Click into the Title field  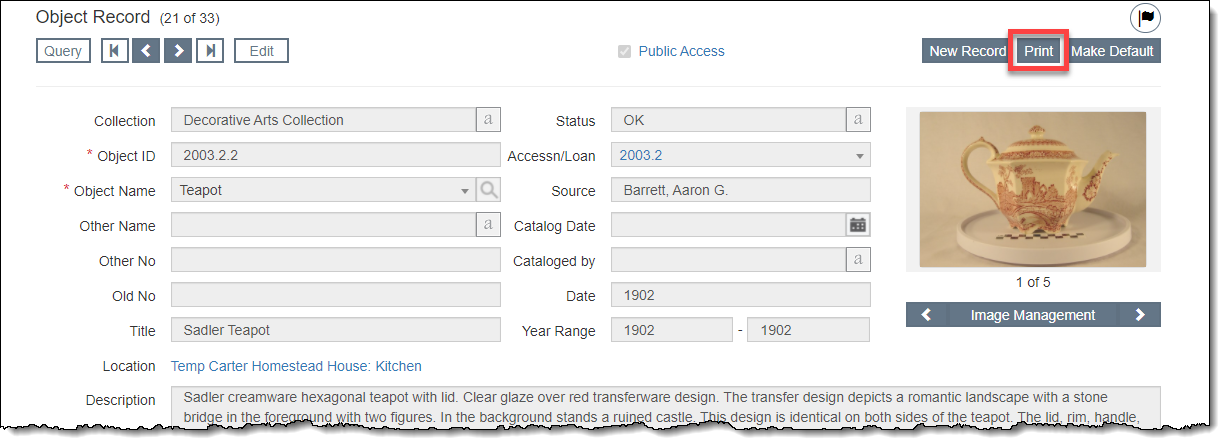tap(335, 330)
